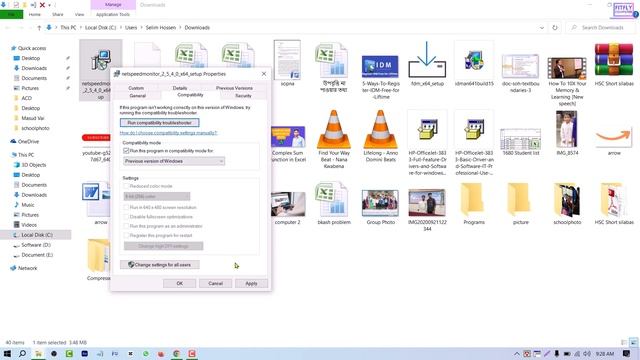
Task: Click Selim Hossen in the address breadcrumb
Action: (x=160, y=28)
